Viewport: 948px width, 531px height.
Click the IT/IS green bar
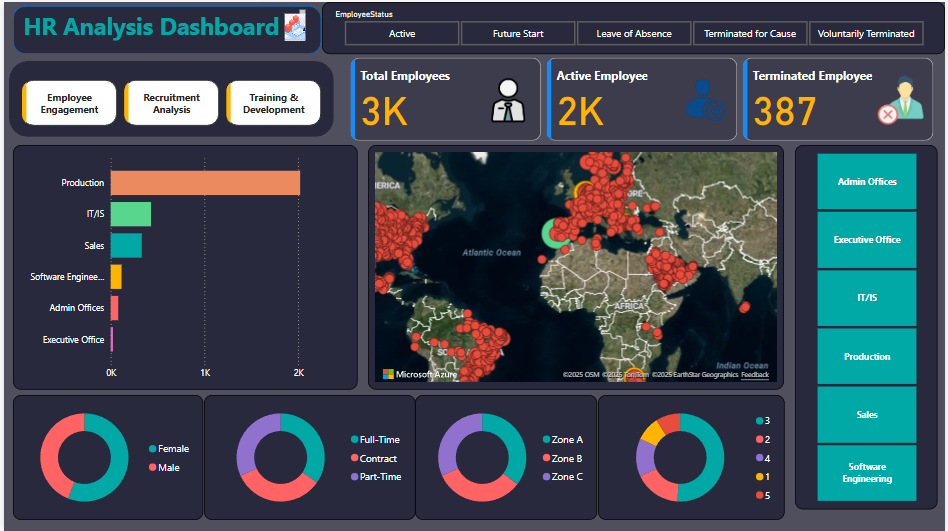point(131,214)
